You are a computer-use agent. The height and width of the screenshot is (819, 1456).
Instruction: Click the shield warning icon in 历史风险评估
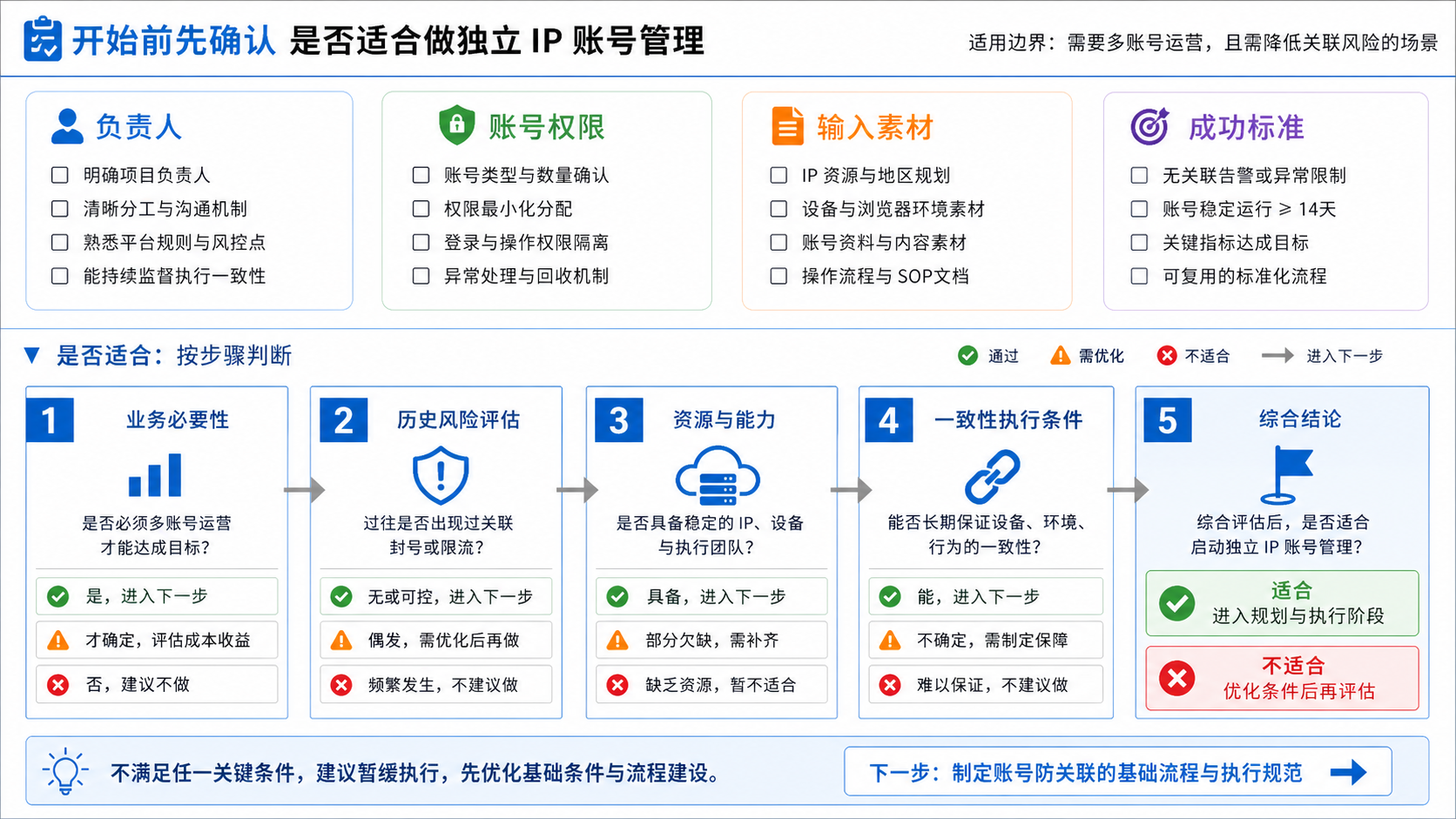441,475
